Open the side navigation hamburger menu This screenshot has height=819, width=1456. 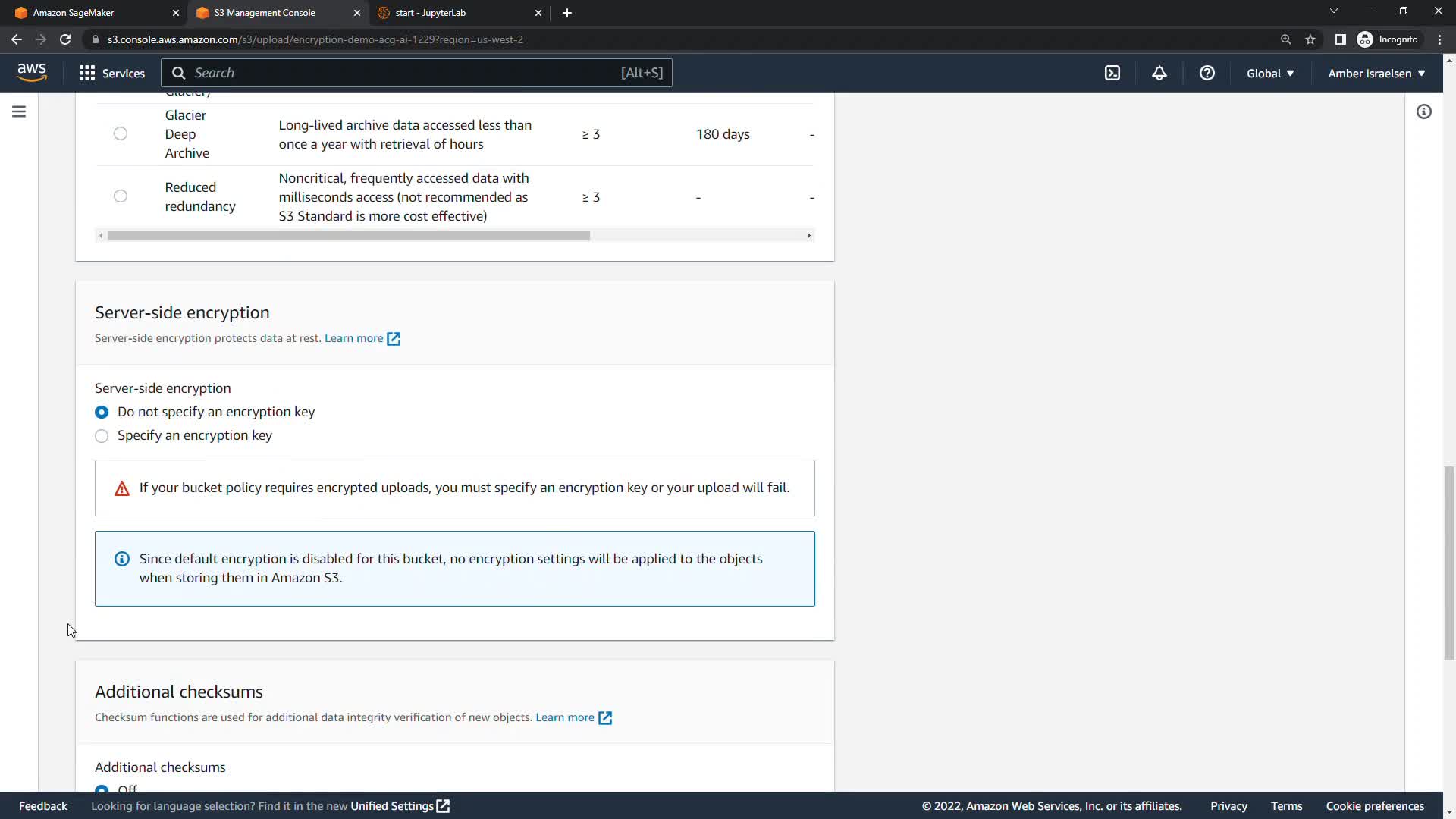[19, 111]
